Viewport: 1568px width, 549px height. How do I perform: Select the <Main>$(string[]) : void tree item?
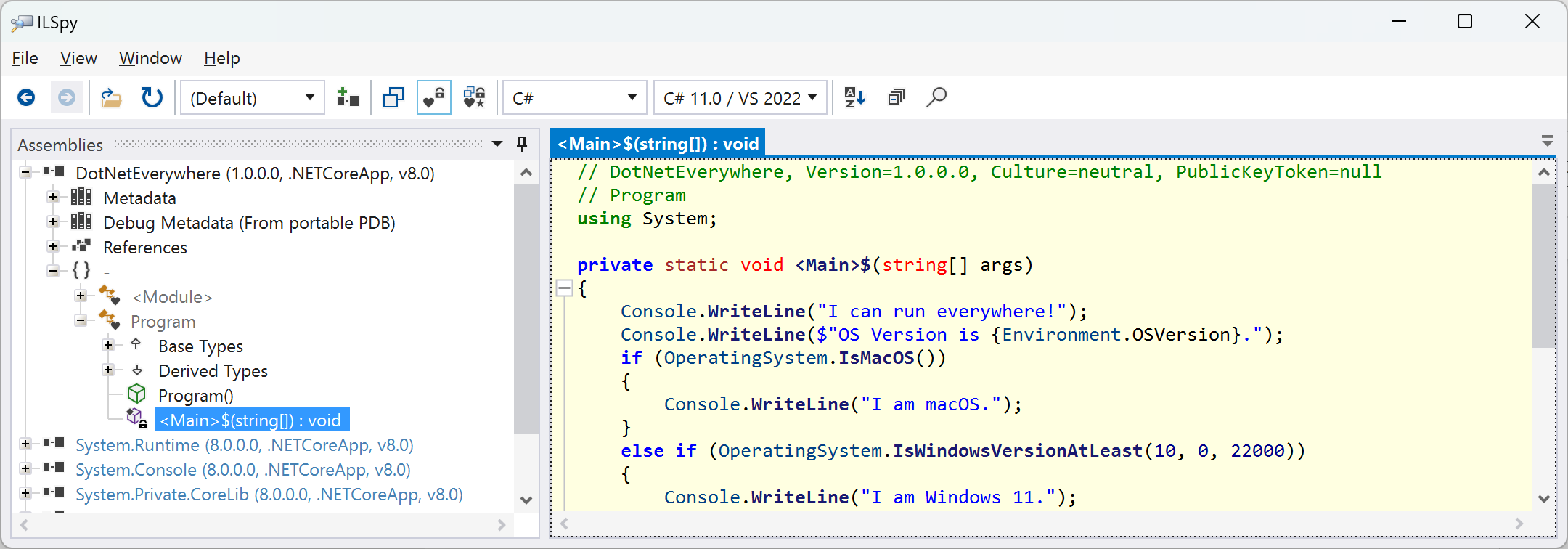click(252, 420)
